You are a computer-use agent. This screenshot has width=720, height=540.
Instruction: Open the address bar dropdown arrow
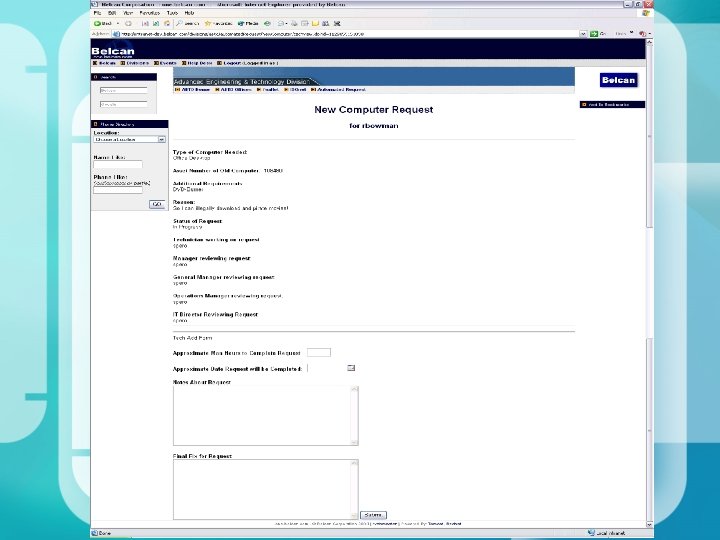coord(583,34)
